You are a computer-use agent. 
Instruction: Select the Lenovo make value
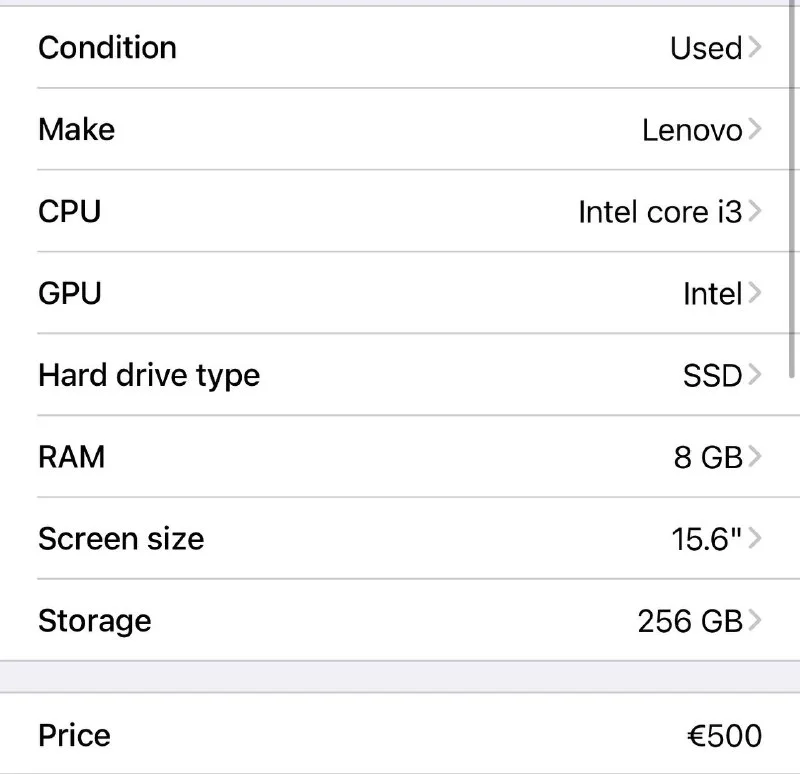coord(691,130)
